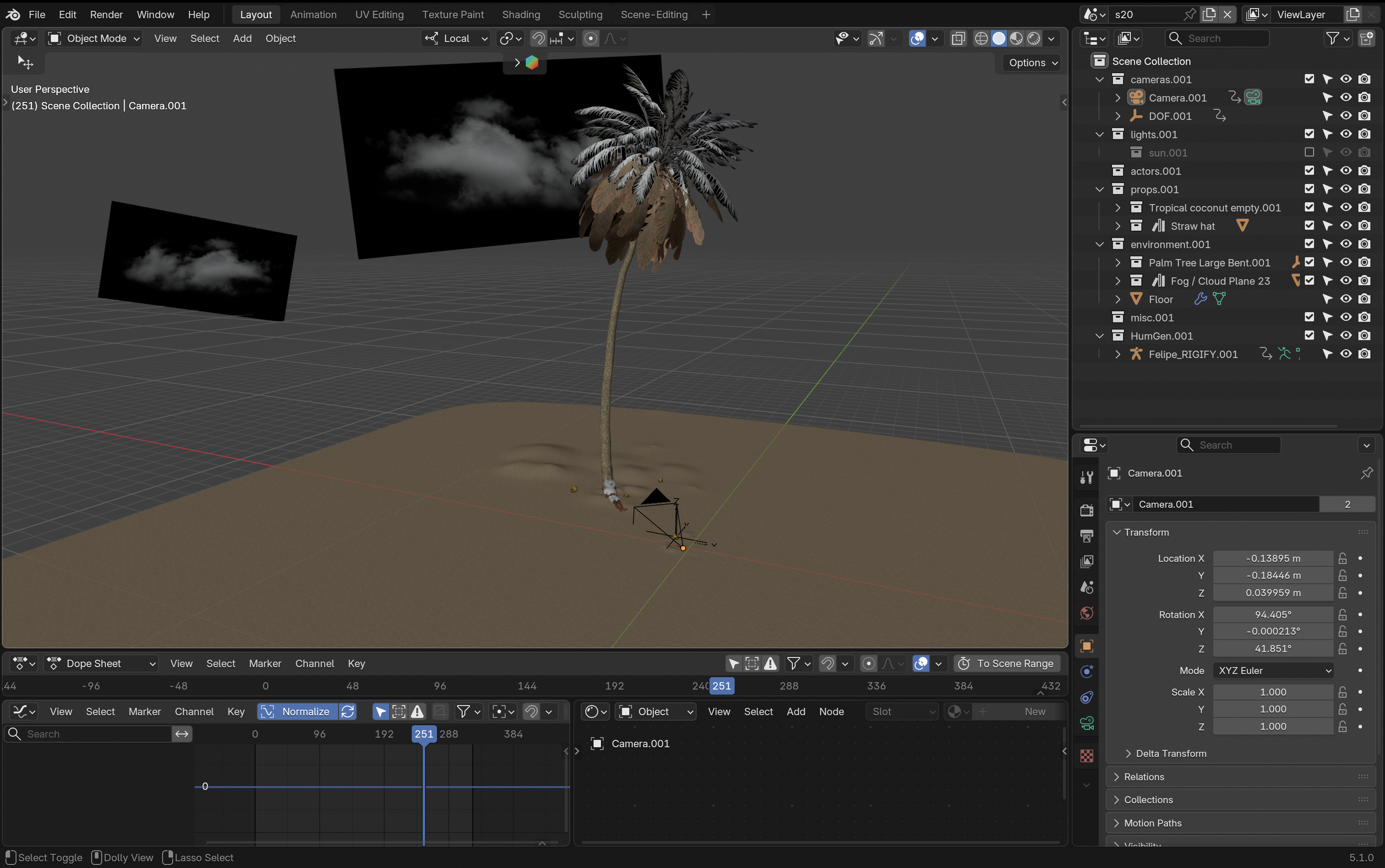Switch to the Shading workspace tab
1385x868 pixels.
521,14
